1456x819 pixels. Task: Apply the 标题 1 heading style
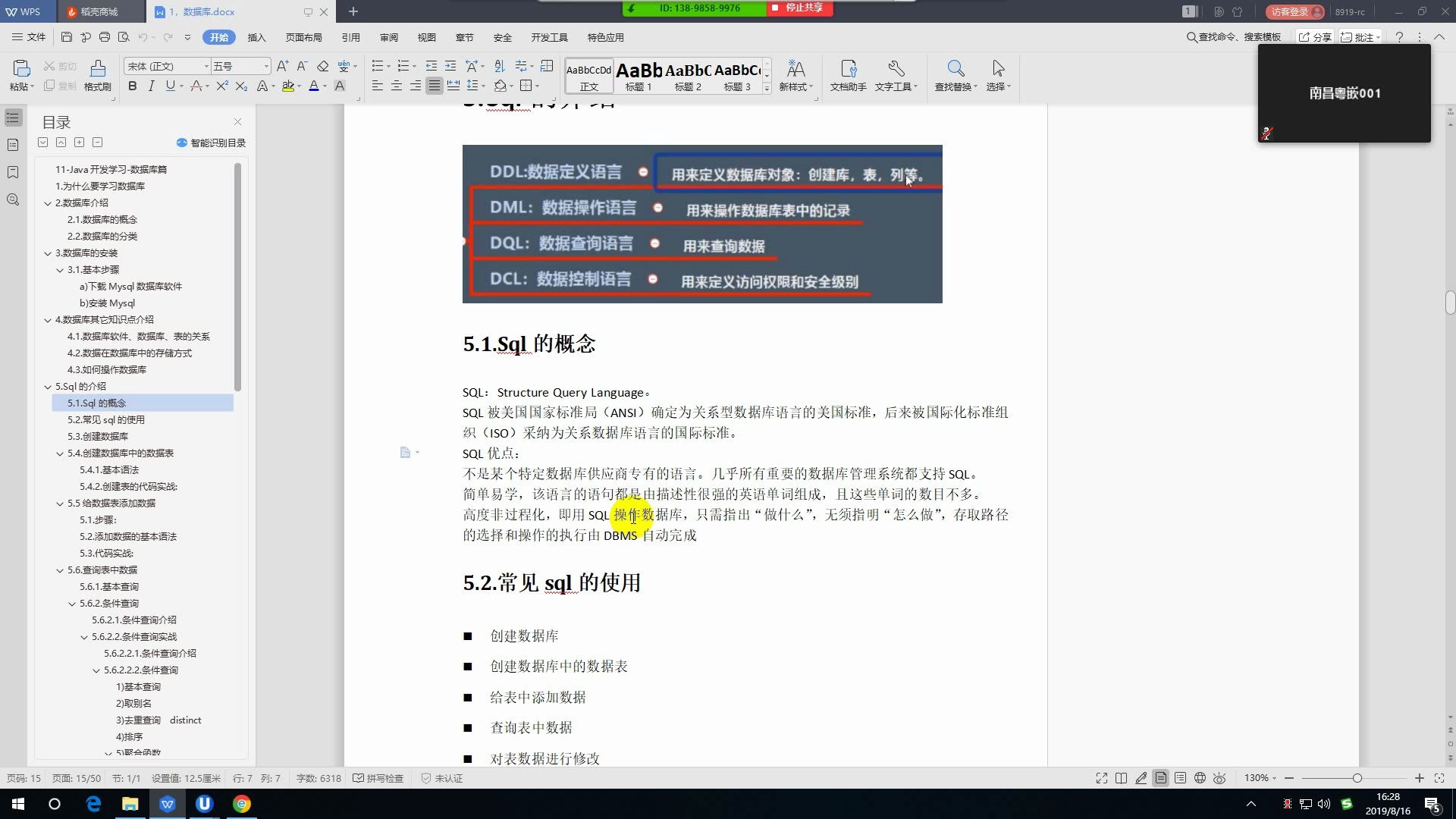click(x=639, y=76)
